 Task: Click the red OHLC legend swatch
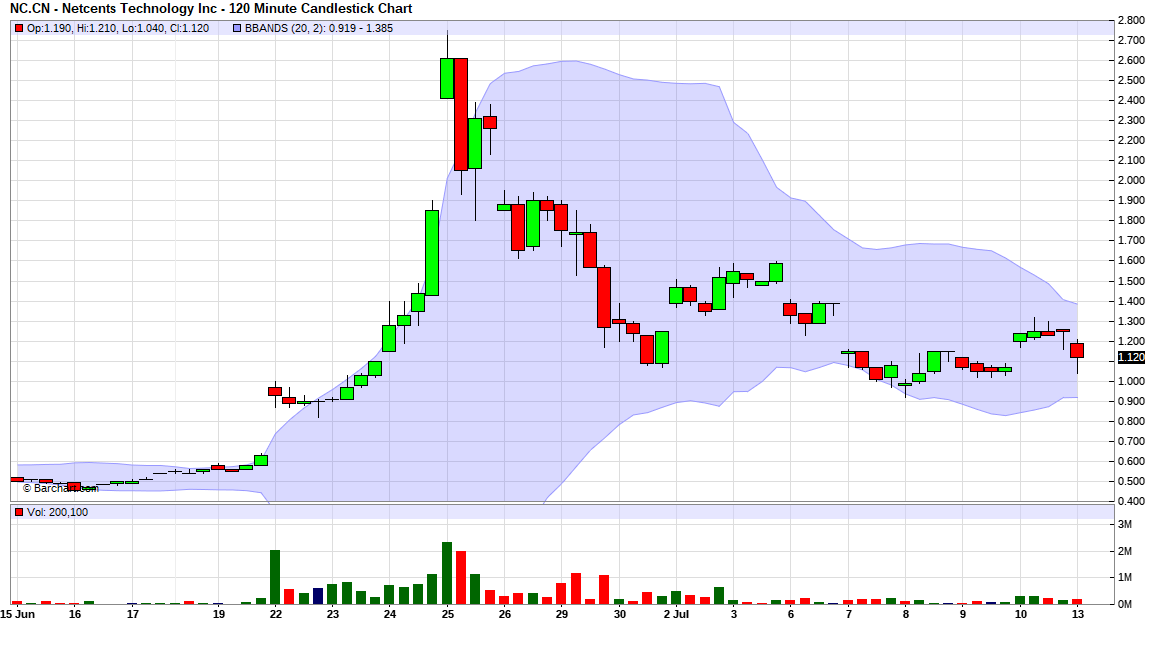(x=18, y=28)
